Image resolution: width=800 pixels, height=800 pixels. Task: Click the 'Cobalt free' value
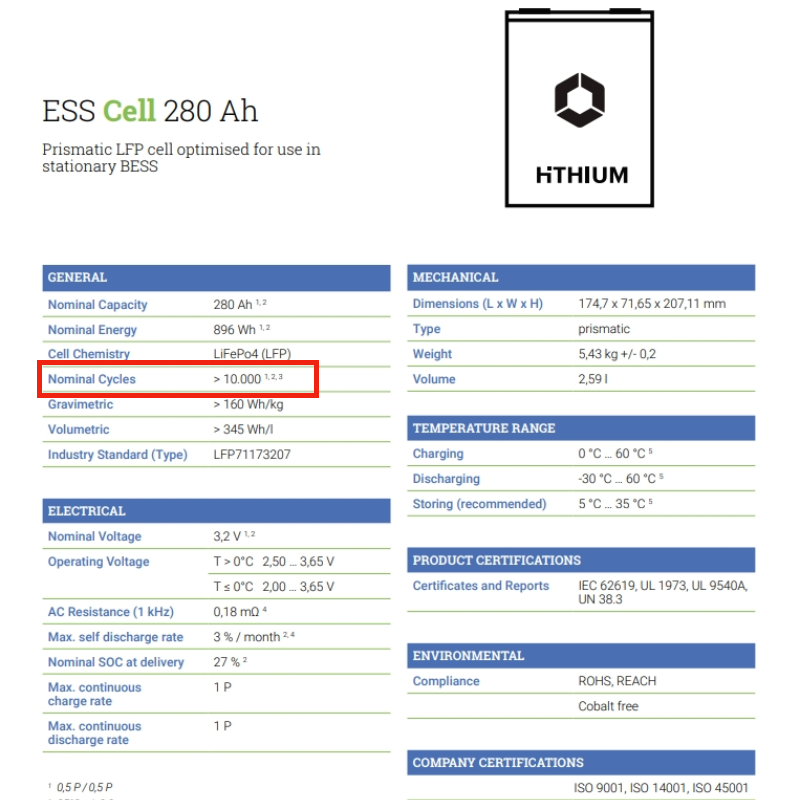(x=608, y=706)
